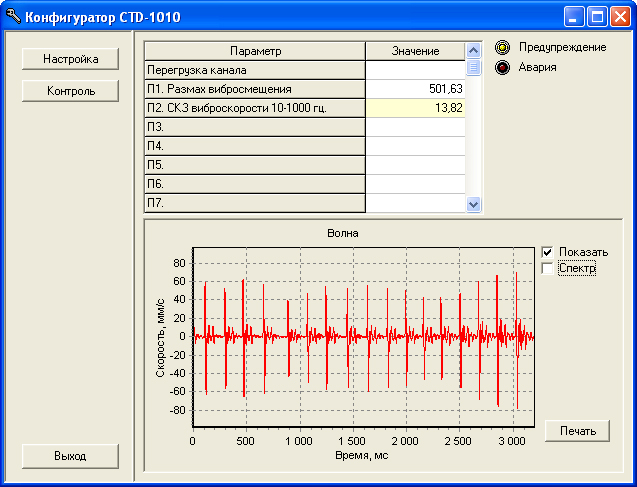Enable the Спектр checkbox
This screenshot has height=487, width=637.
(x=547, y=268)
